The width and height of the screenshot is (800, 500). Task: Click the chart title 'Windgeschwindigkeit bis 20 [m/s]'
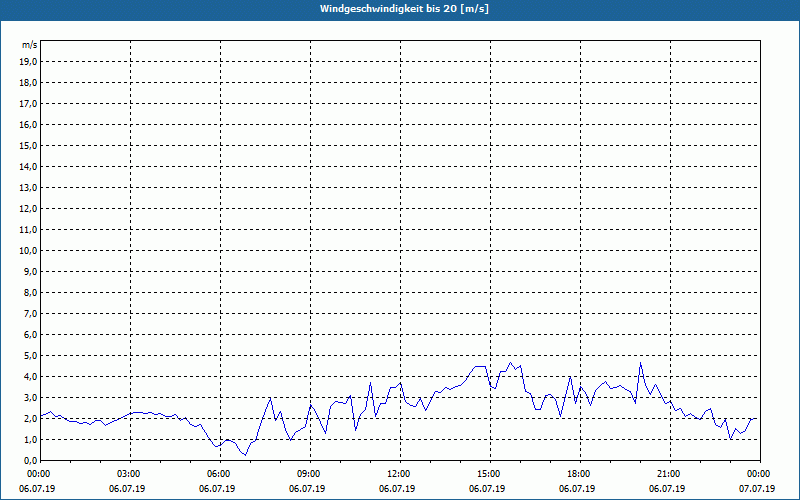[404, 9]
